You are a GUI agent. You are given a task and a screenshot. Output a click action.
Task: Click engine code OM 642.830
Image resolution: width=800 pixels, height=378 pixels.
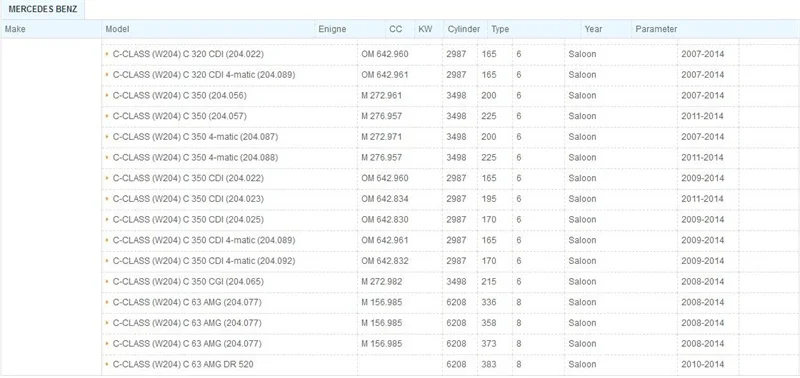(385, 219)
